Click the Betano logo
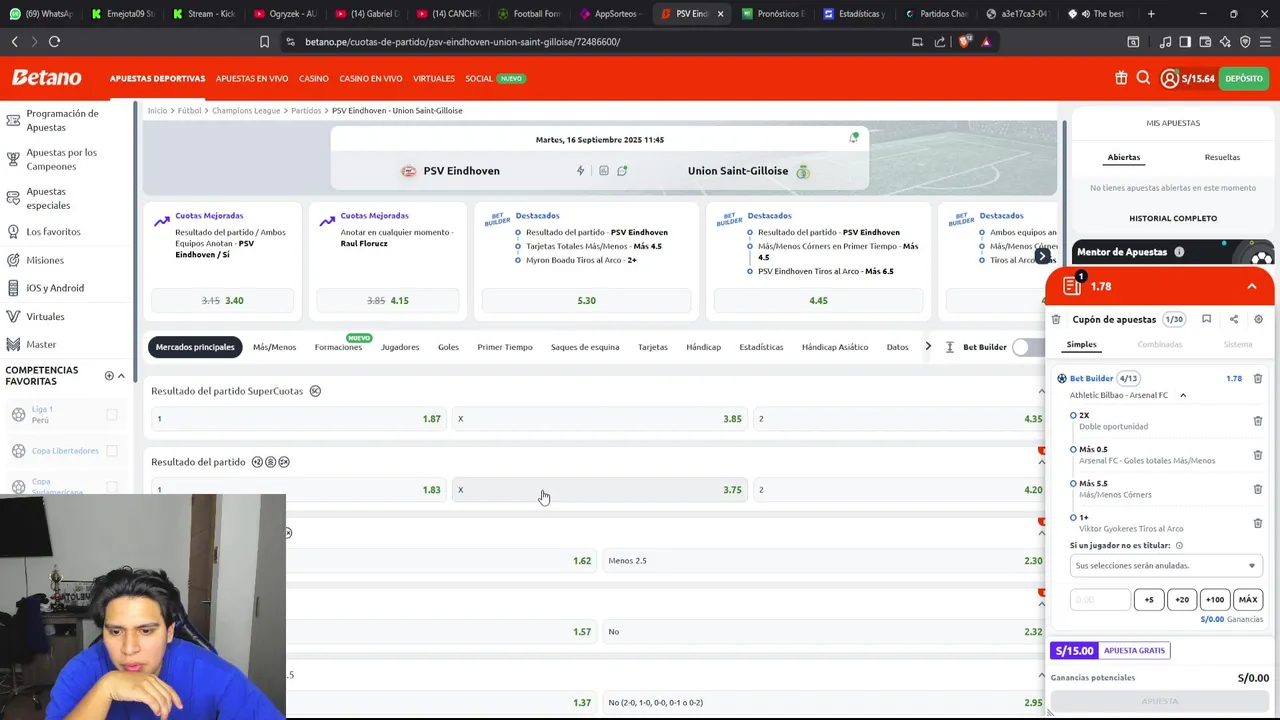The height and width of the screenshot is (720, 1280). tap(46, 78)
